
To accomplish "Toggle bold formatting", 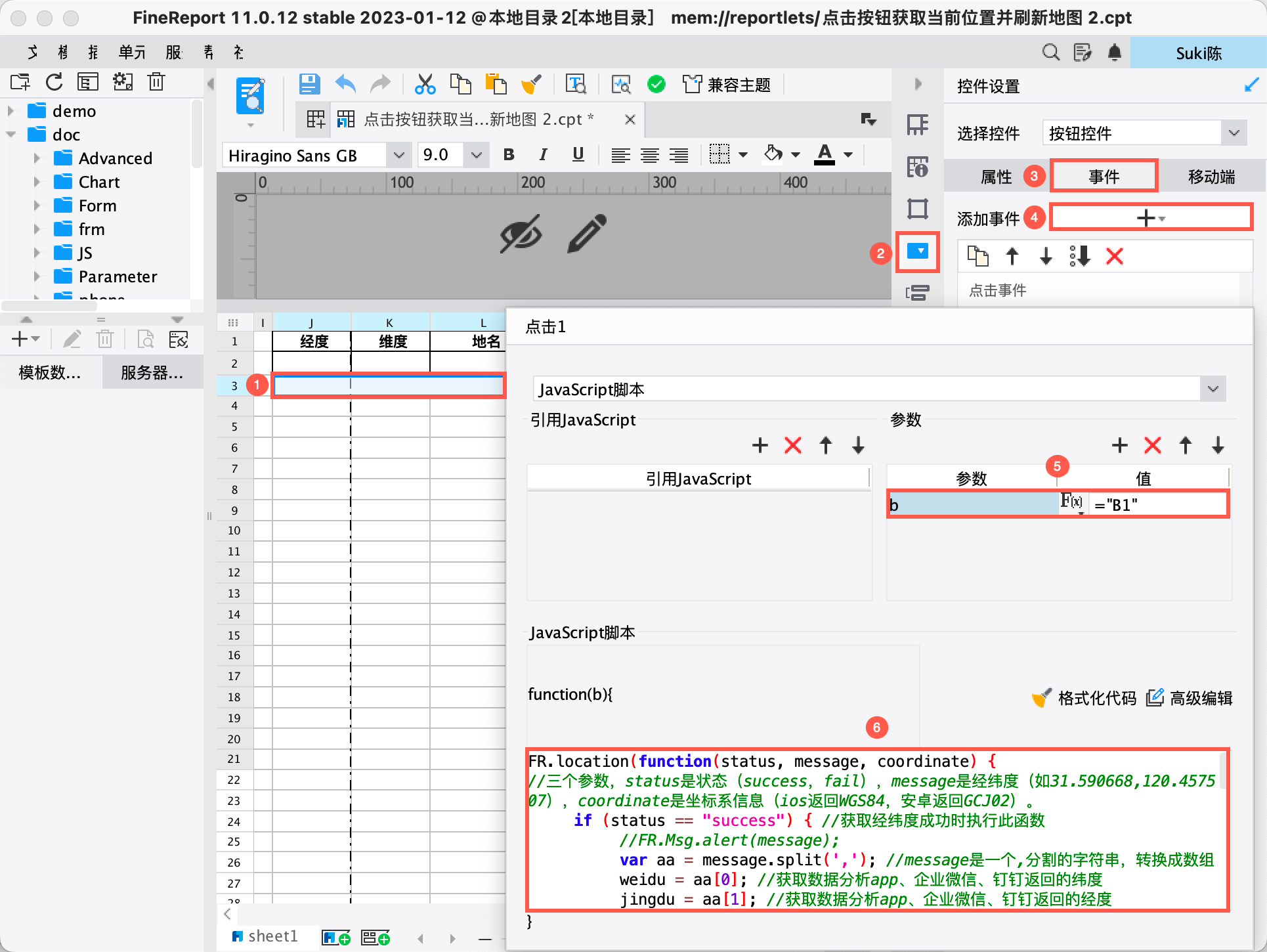I will click(x=509, y=155).
